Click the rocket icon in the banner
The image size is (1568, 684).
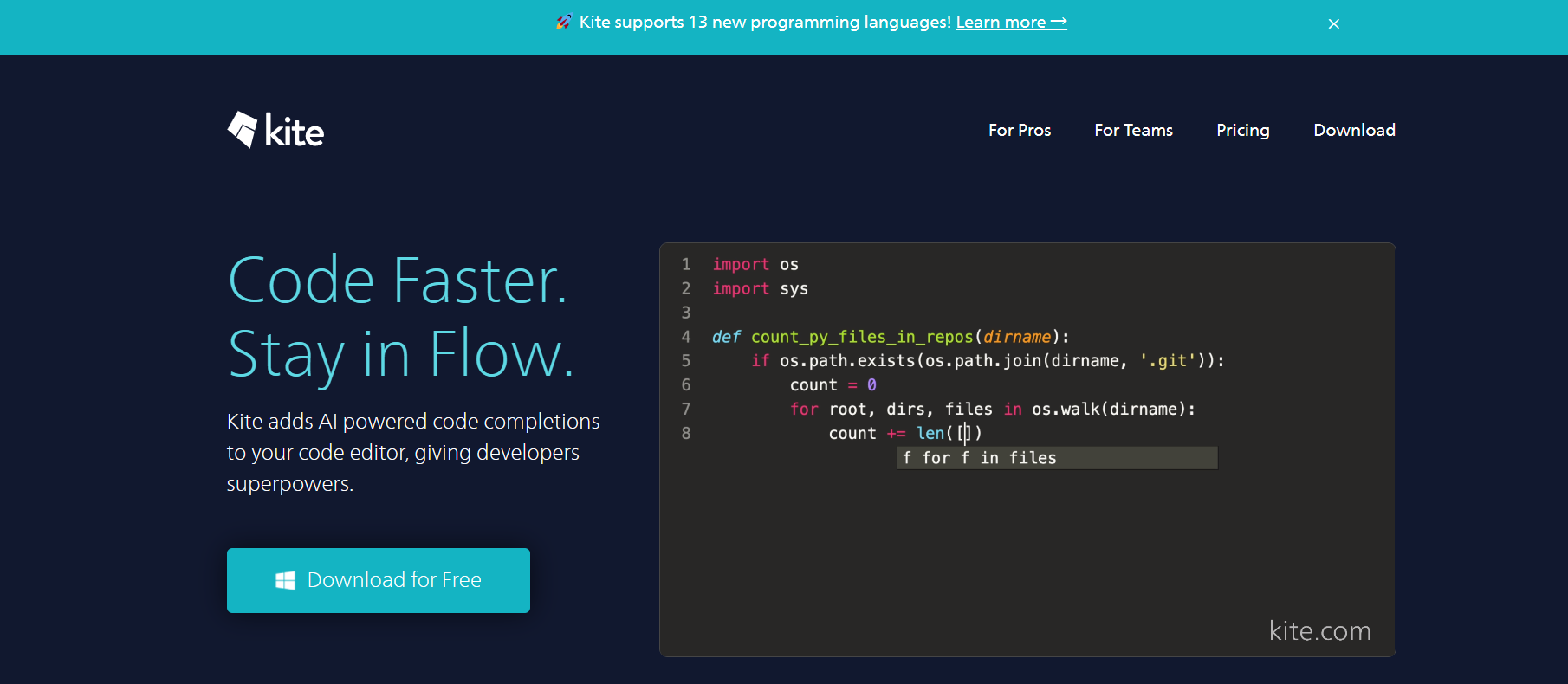tap(564, 23)
